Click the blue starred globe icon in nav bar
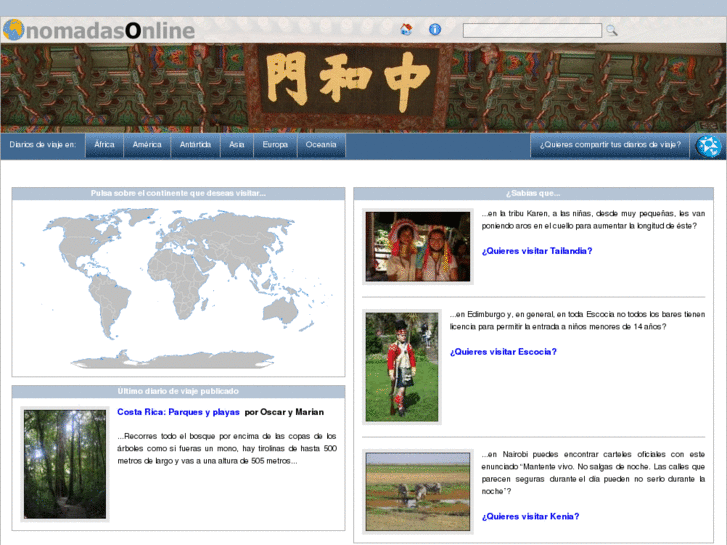This screenshot has width=727, height=545. 708,147
